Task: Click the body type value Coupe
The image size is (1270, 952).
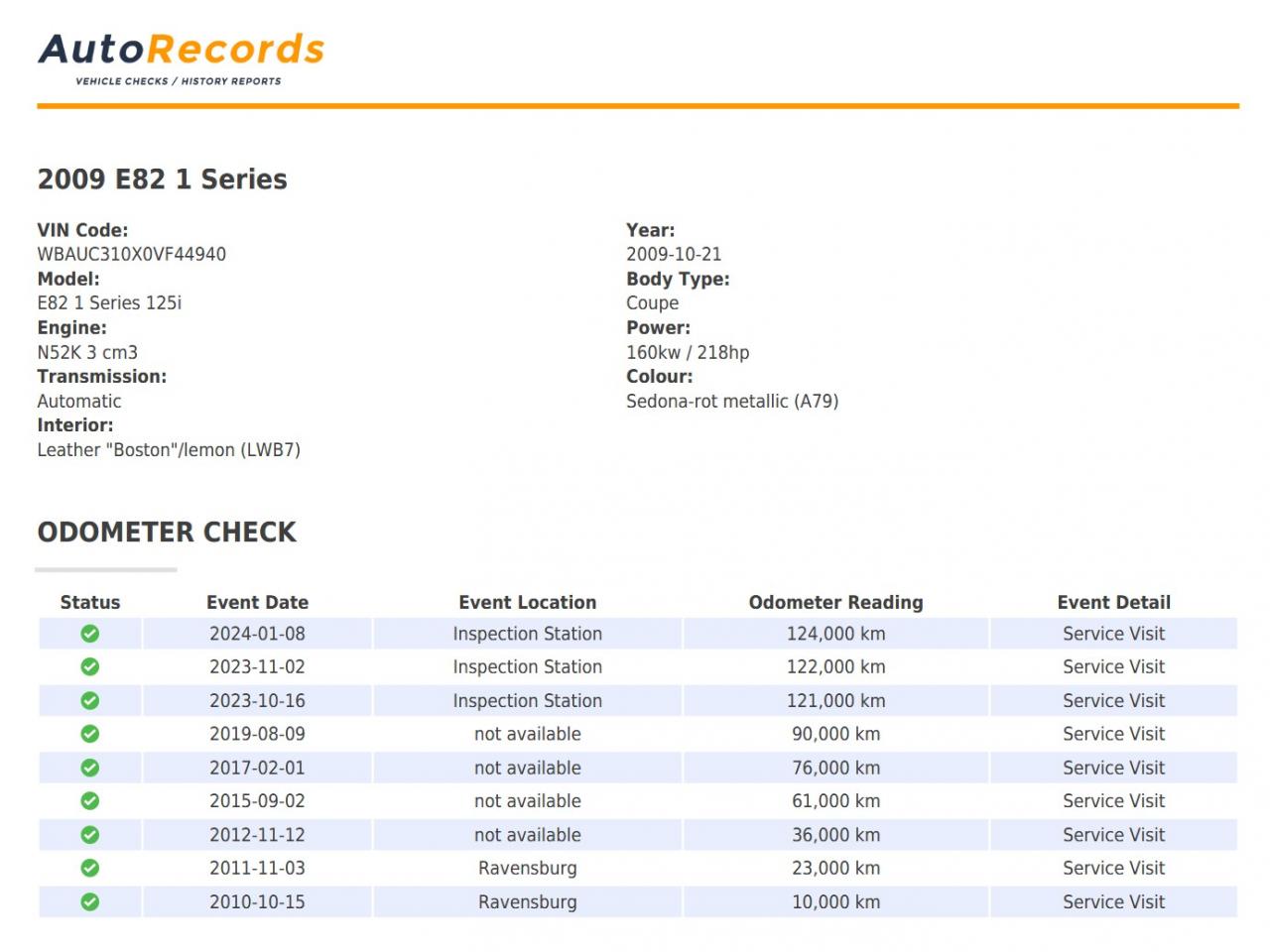Action: coord(653,302)
